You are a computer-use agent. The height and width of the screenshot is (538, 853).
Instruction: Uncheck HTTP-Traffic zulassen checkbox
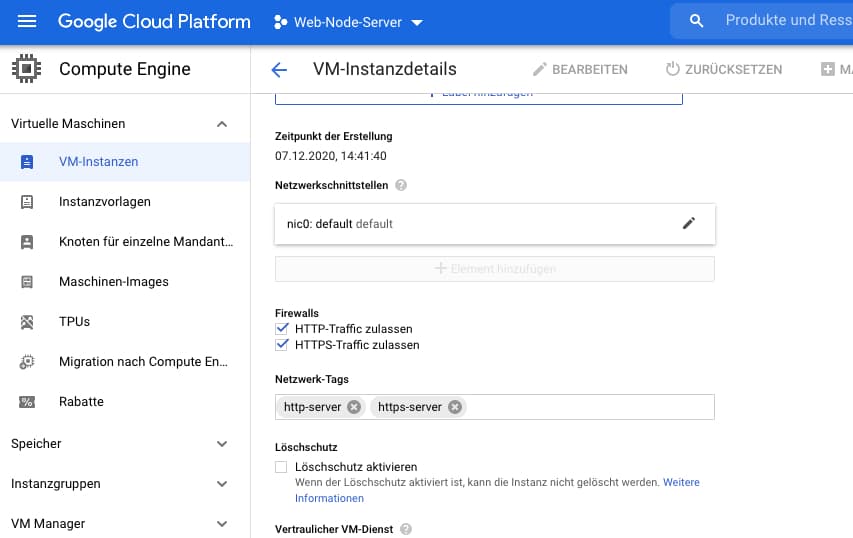tap(281, 328)
